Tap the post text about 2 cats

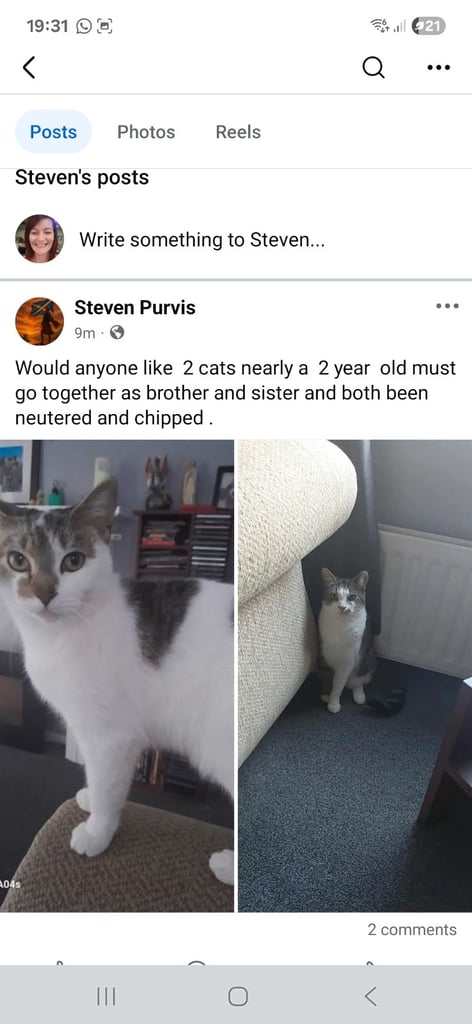pyautogui.click(x=236, y=393)
